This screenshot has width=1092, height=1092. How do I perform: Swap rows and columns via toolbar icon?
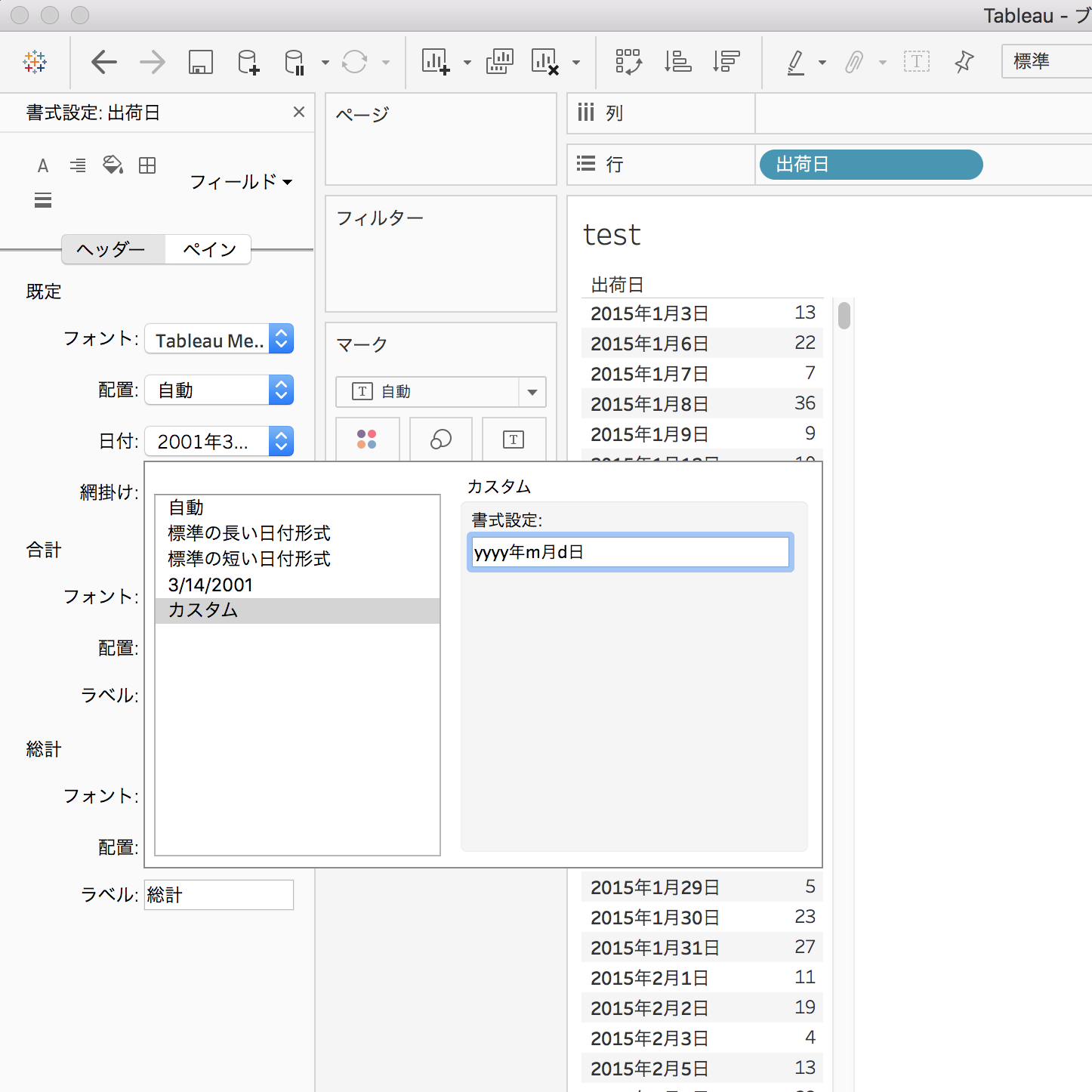(628, 62)
